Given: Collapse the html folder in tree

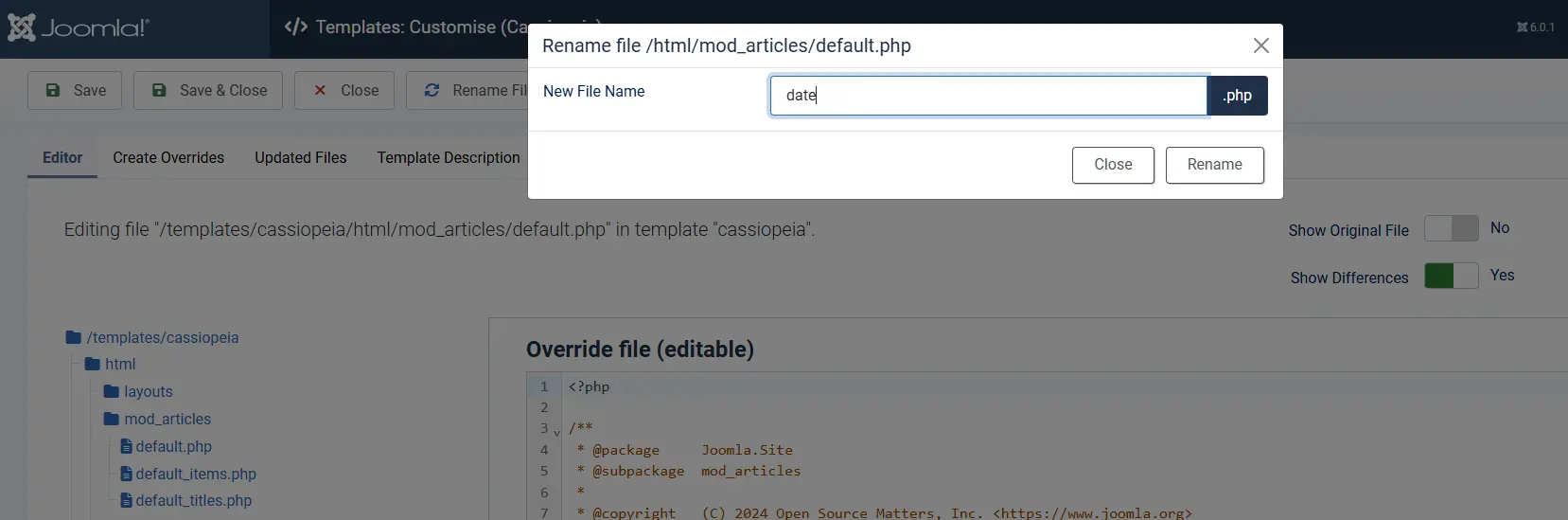Looking at the screenshot, I should point(110,364).
